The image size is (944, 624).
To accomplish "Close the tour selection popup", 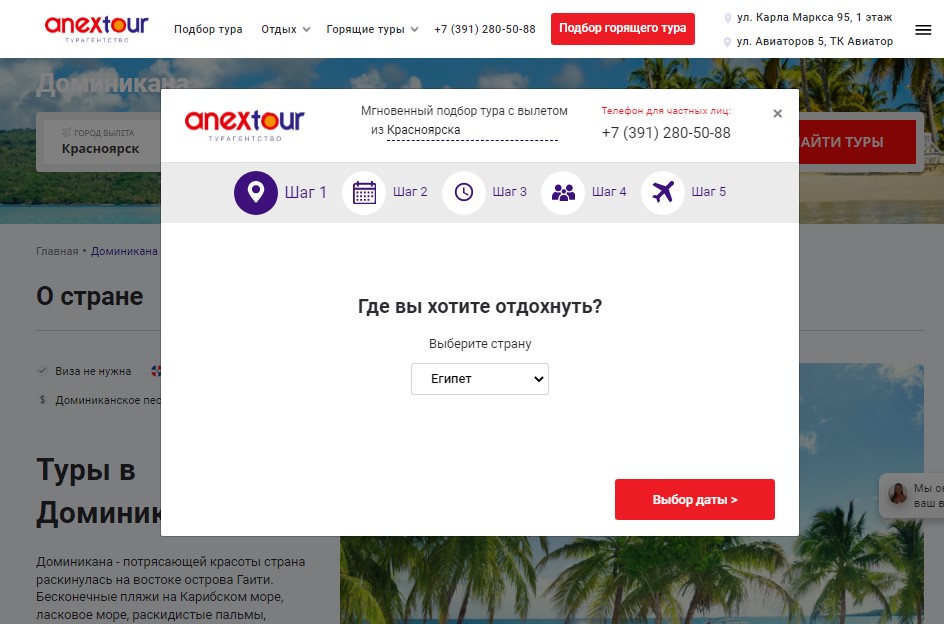I will (x=777, y=113).
